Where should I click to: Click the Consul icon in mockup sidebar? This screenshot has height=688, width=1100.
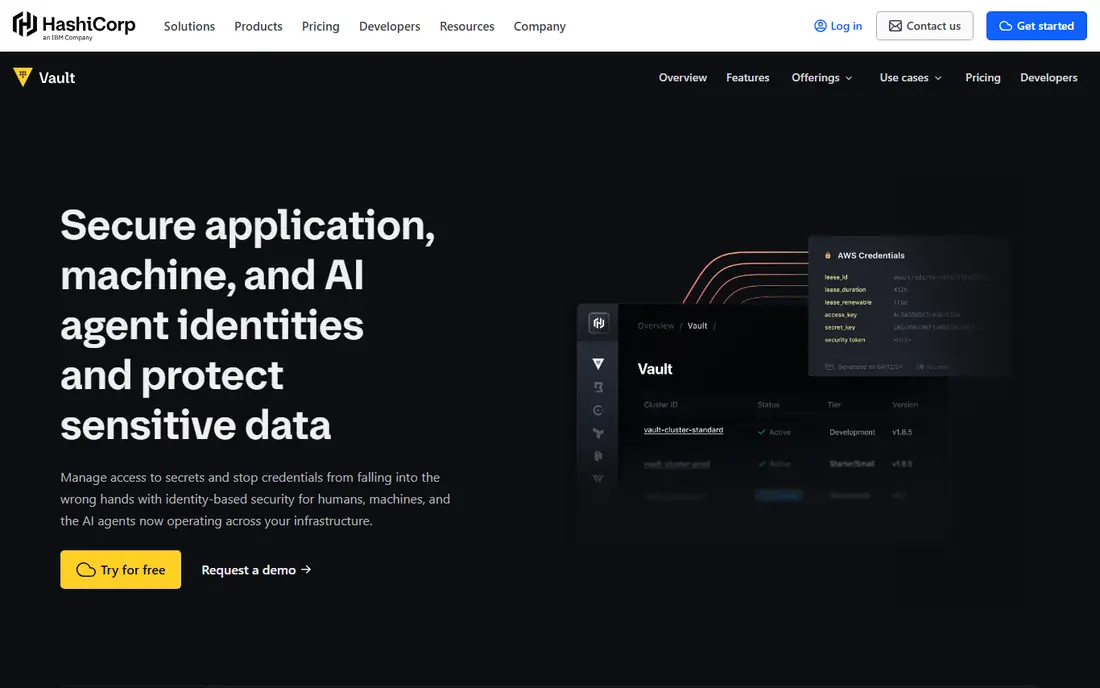pos(598,410)
